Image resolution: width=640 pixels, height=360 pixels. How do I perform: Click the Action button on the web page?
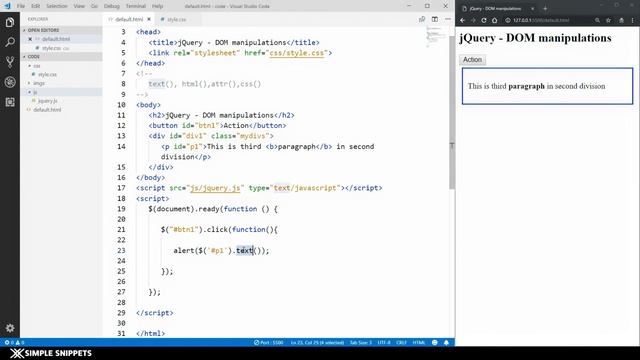(472, 60)
